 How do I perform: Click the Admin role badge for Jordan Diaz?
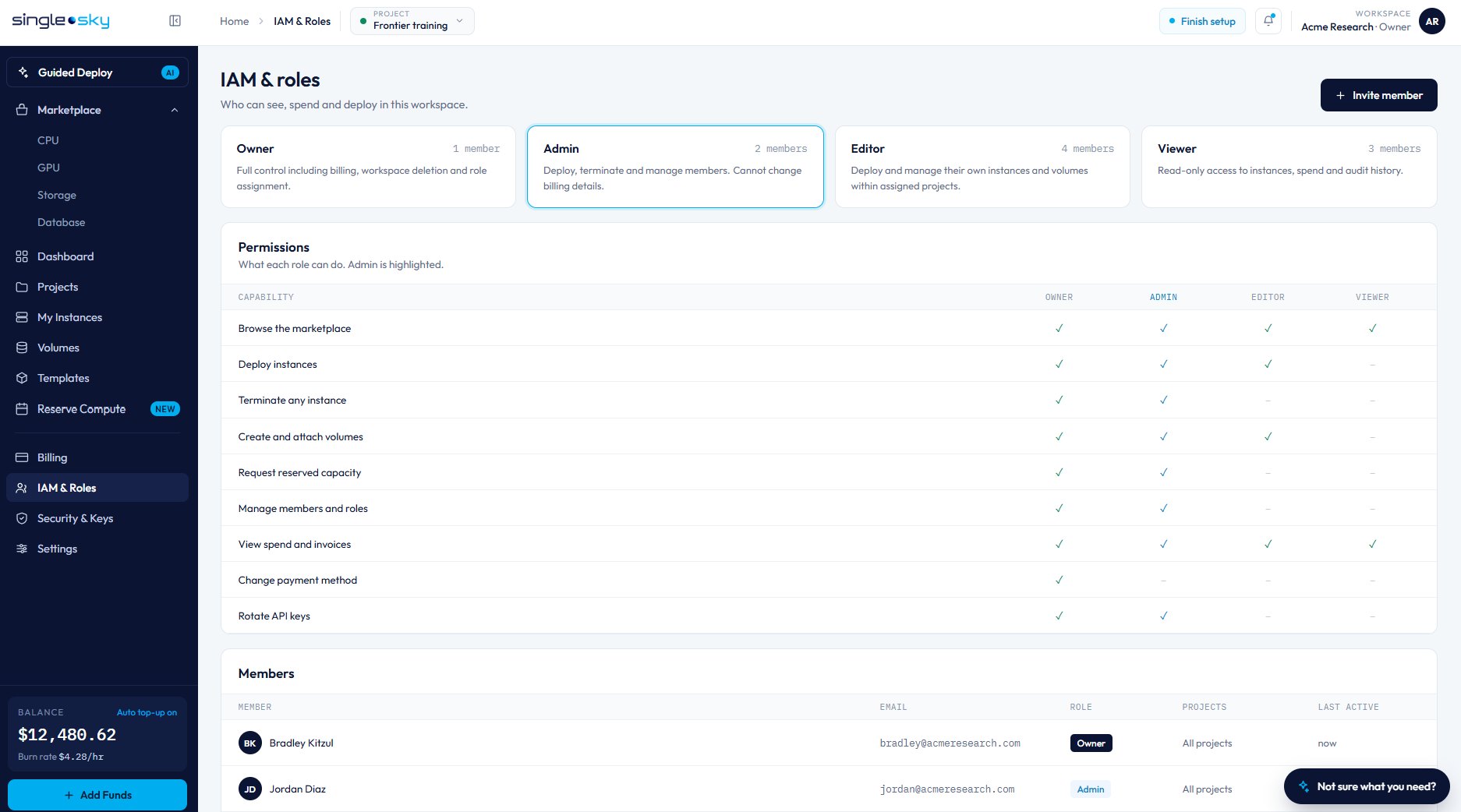click(1091, 789)
